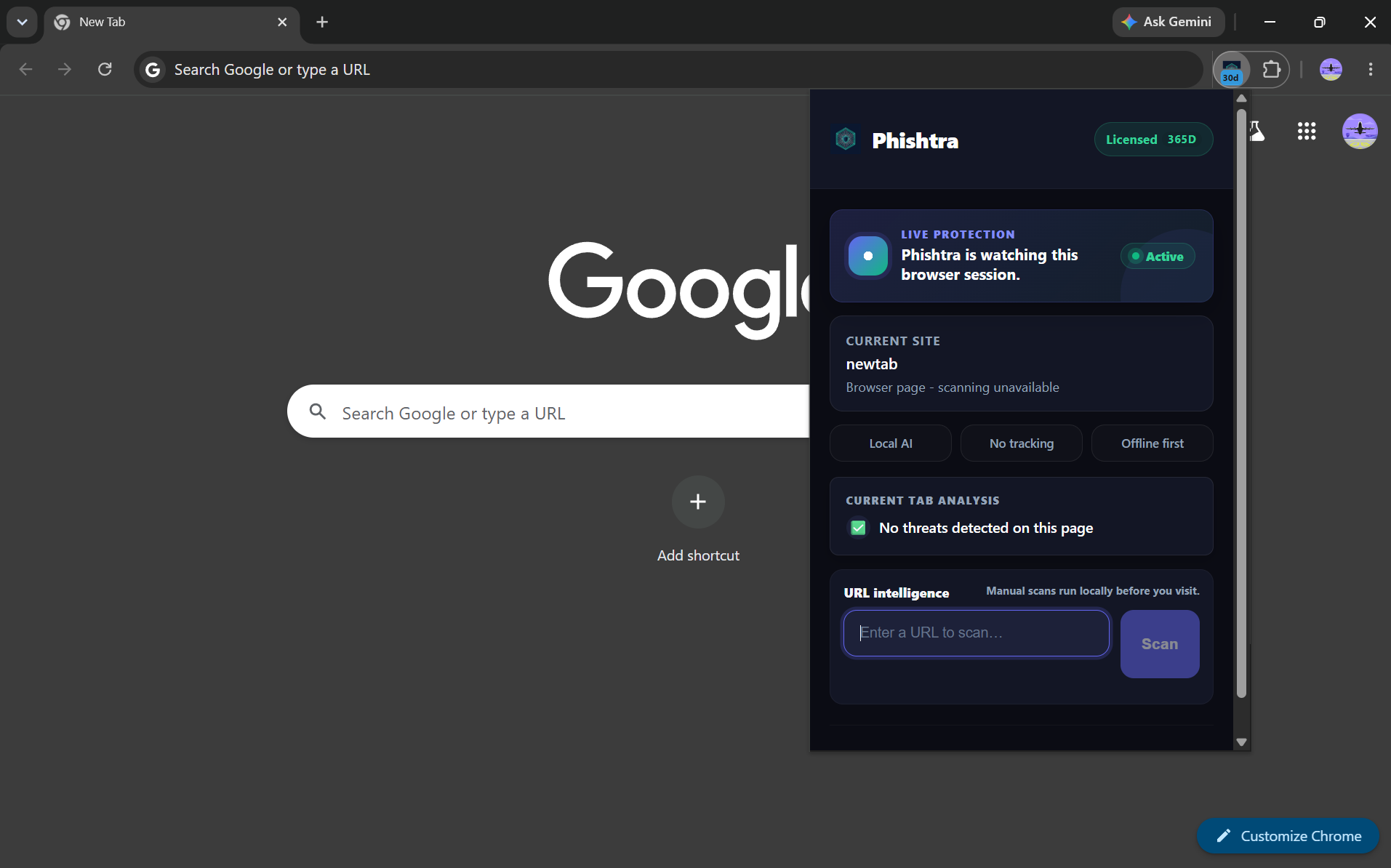This screenshot has width=1391, height=868.
Task: Go forward with the forward arrow
Action: click(65, 69)
